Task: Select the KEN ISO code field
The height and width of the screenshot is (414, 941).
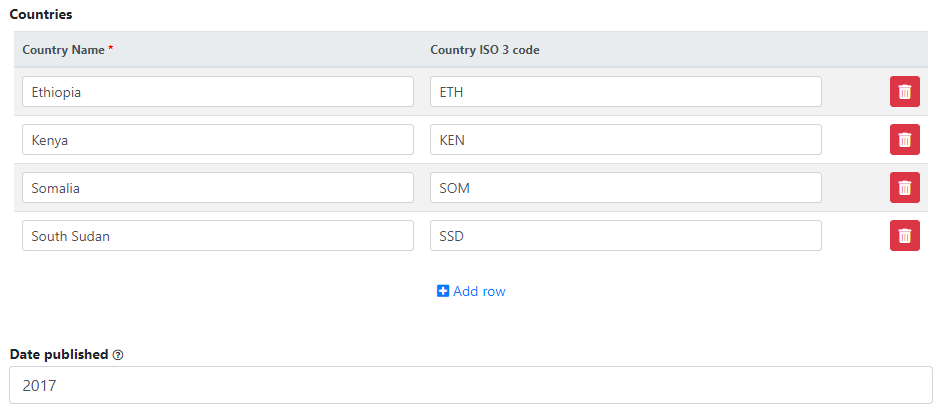Action: pyautogui.click(x=626, y=139)
